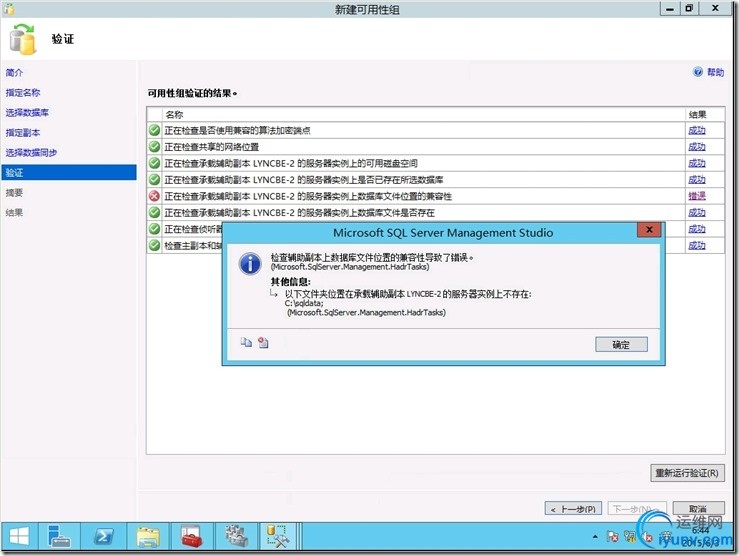This screenshot has height=556, width=739.
Task: Open File Explorer from the taskbar
Action: click(148, 536)
